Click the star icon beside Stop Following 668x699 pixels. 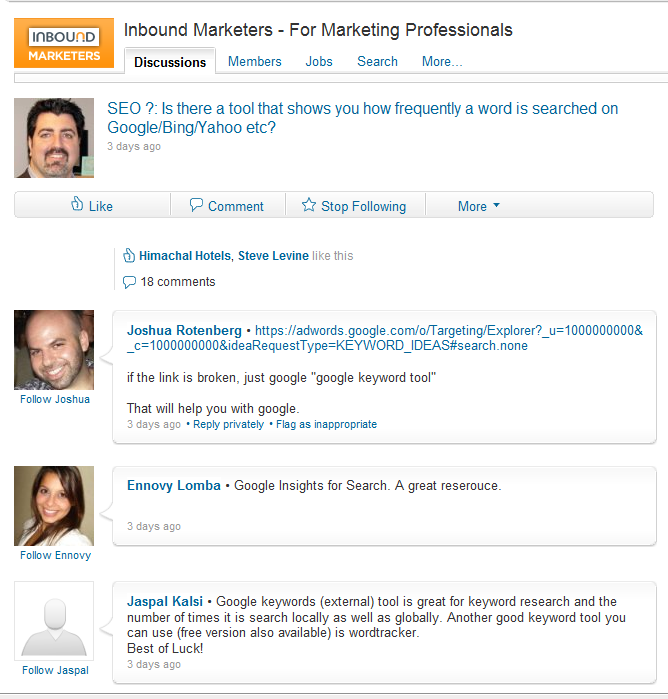[x=309, y=205]
